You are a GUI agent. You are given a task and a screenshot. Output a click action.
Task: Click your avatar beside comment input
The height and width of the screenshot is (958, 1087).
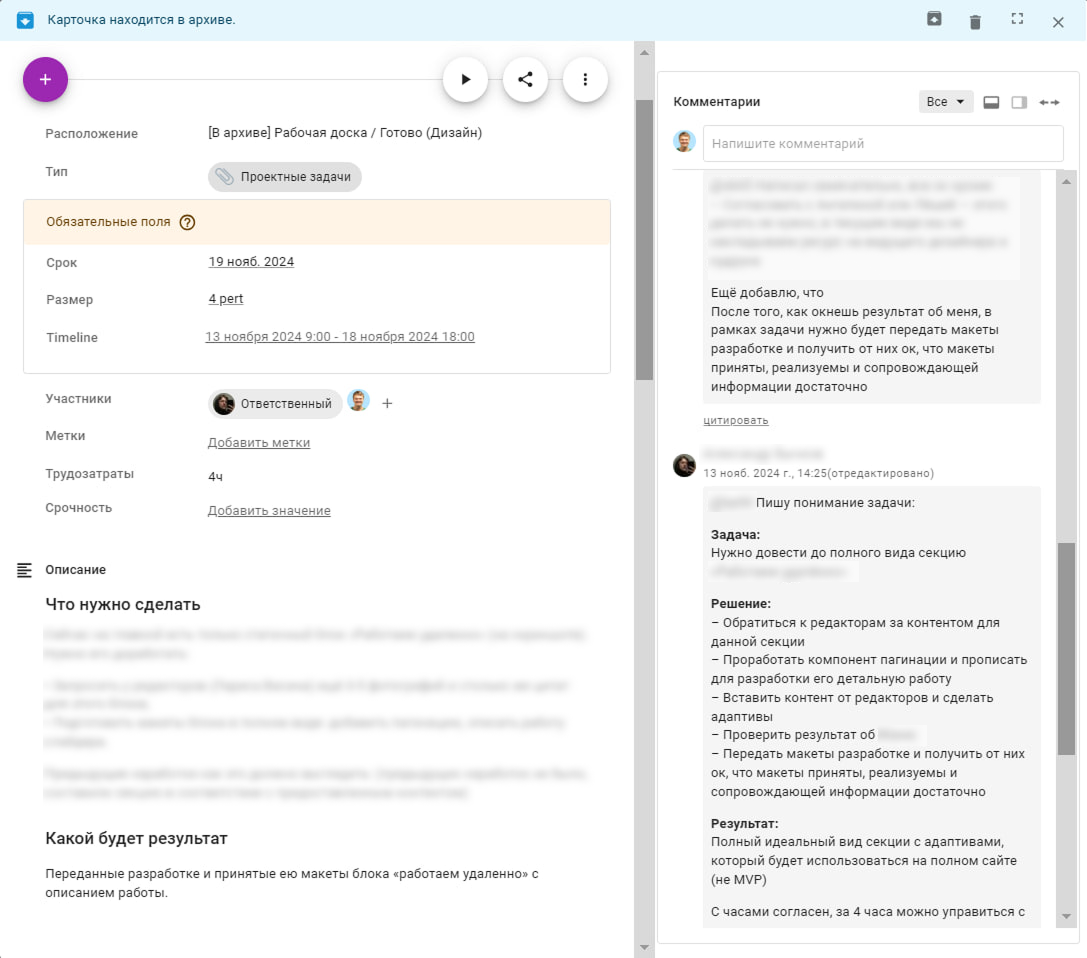click(684, 141)
